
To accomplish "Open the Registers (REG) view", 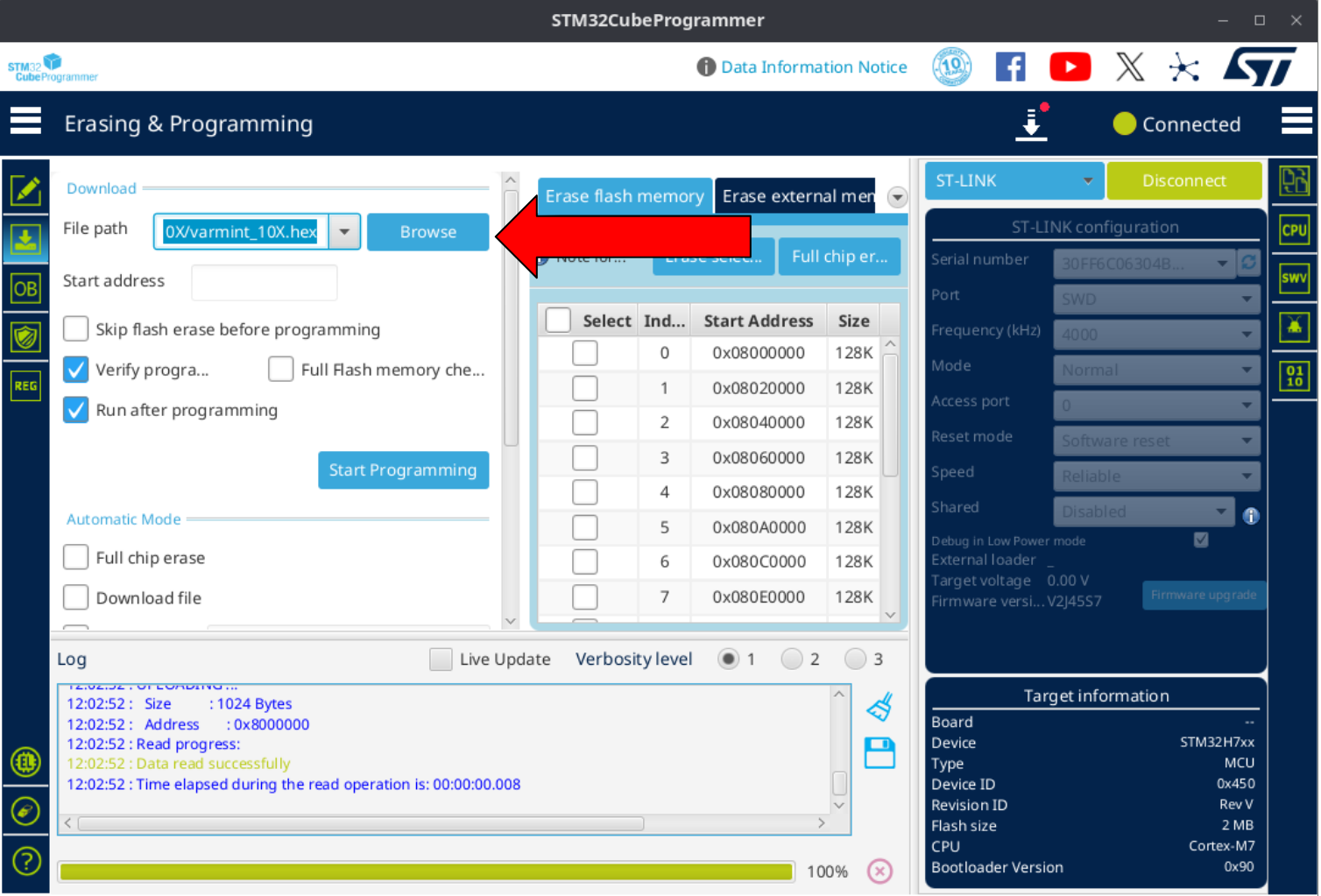I will [x=25, y=385].
